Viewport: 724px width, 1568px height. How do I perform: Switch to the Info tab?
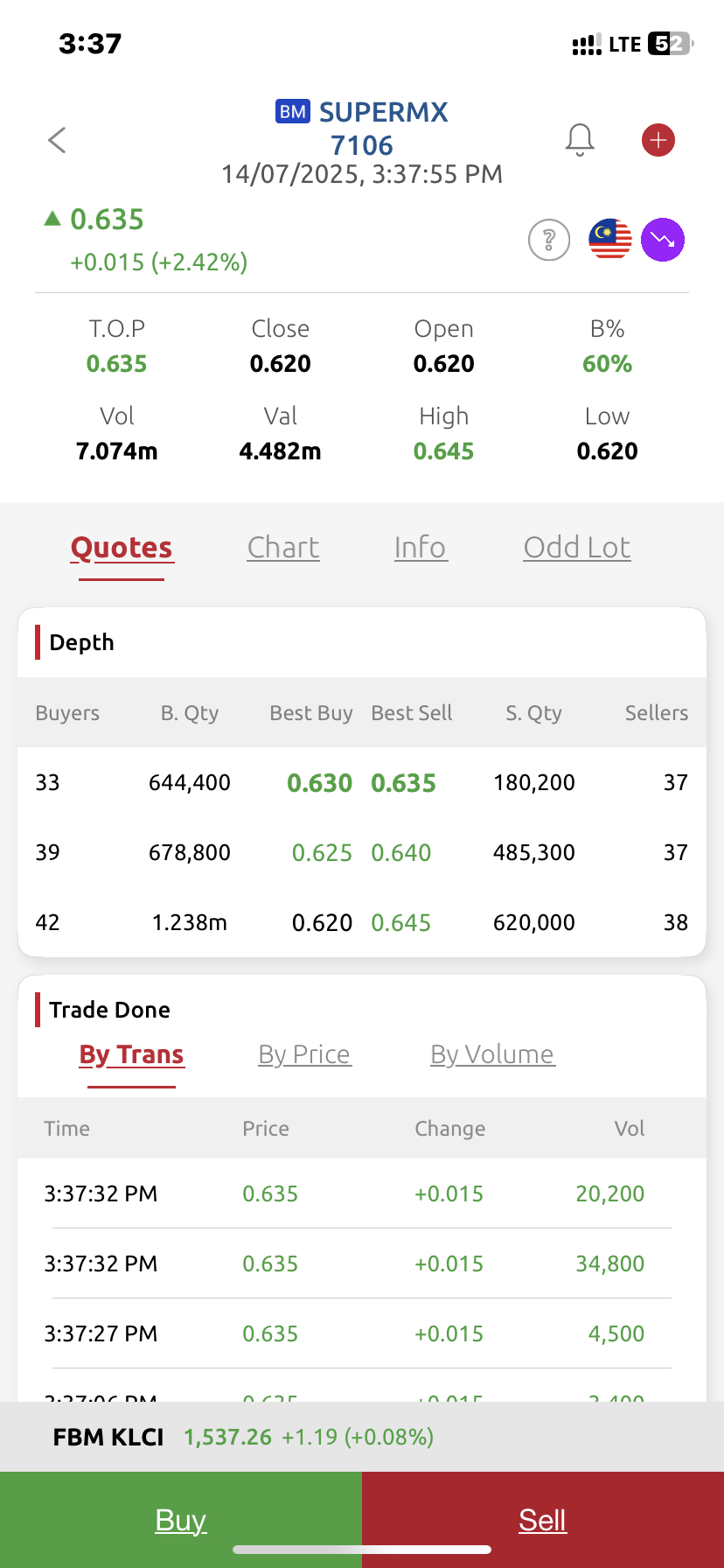(x=421, y=548)
